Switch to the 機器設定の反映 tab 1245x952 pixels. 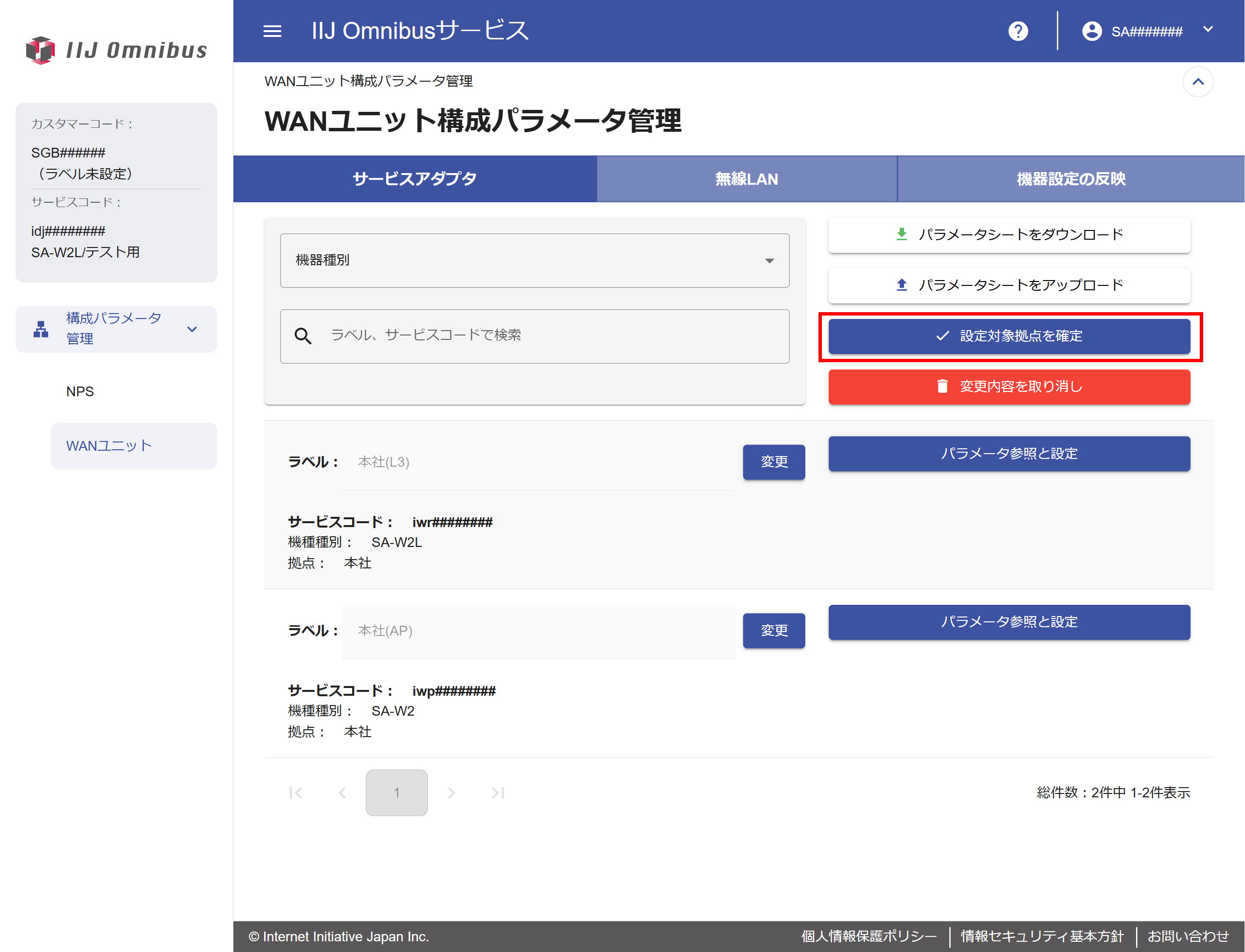pos(1070,179)
